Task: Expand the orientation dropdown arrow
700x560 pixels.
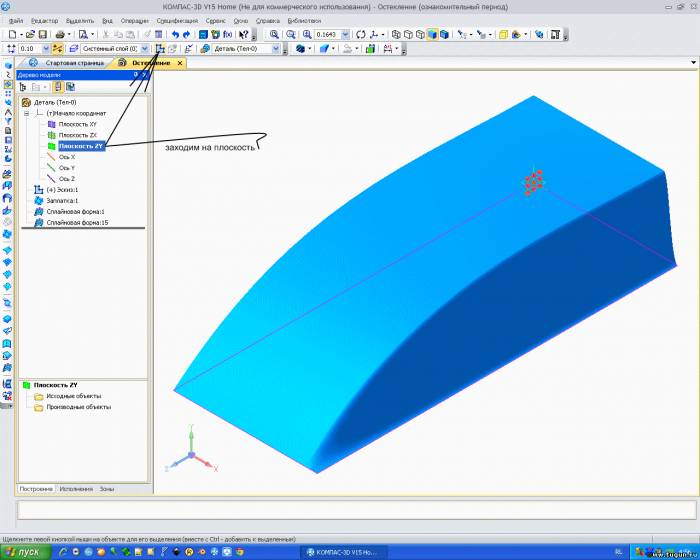Action: (383, 34)
